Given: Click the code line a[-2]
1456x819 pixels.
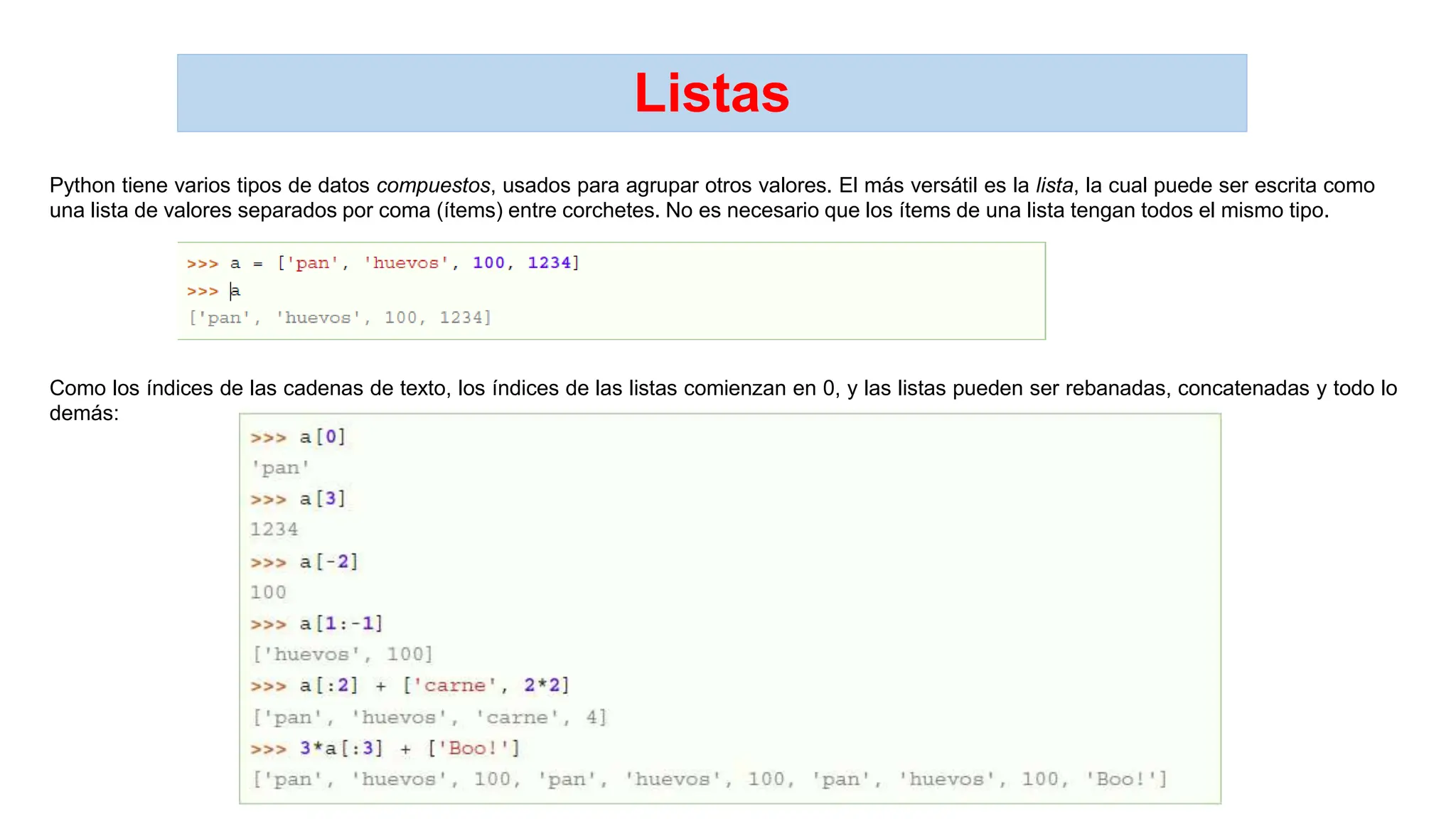Looking at the screenshot, I should 304,562.
